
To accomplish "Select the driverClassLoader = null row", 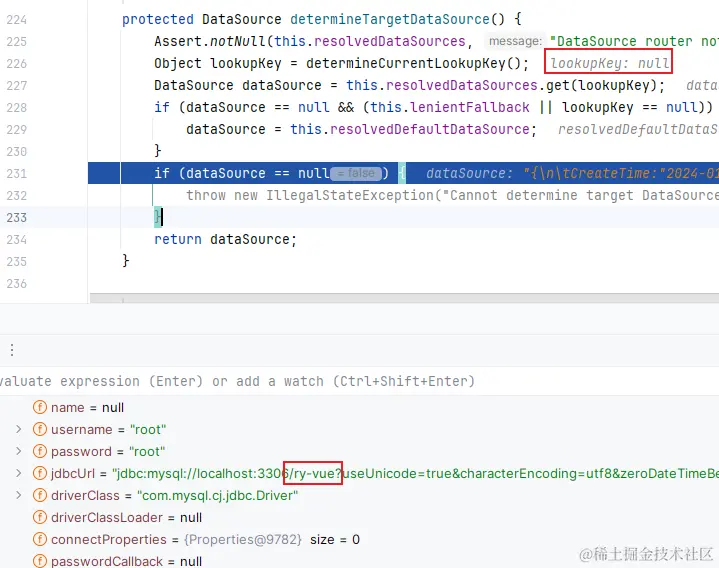I will pyautogui.click(x=360, y=517).
